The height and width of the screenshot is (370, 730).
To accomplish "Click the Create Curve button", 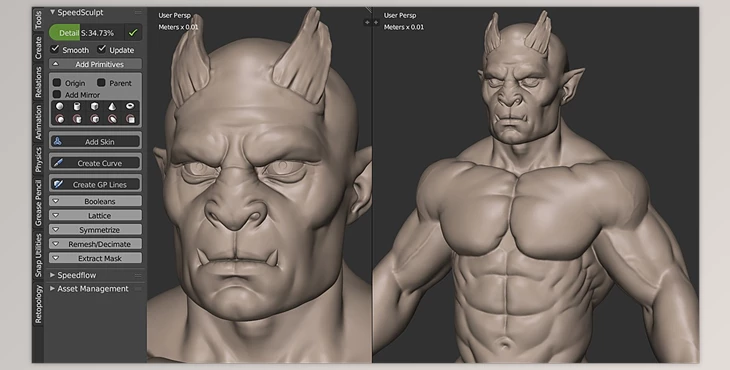I will (95, 163).
